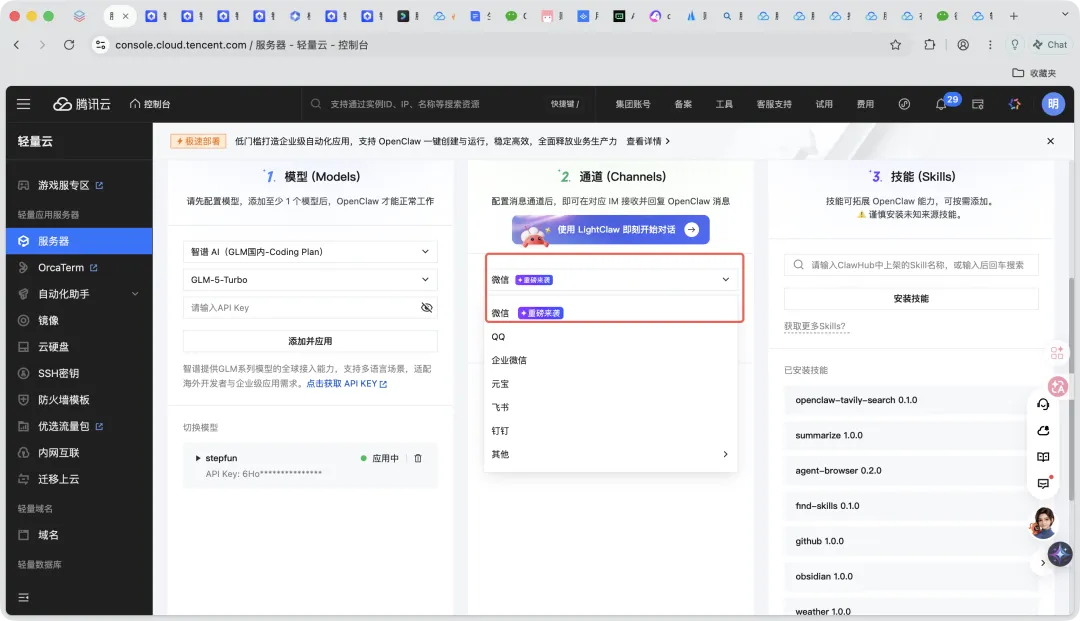Select 飞书 in the channel list
Image resolution: width=1080 pixels, height=621 pixels.
click(611, 407)
